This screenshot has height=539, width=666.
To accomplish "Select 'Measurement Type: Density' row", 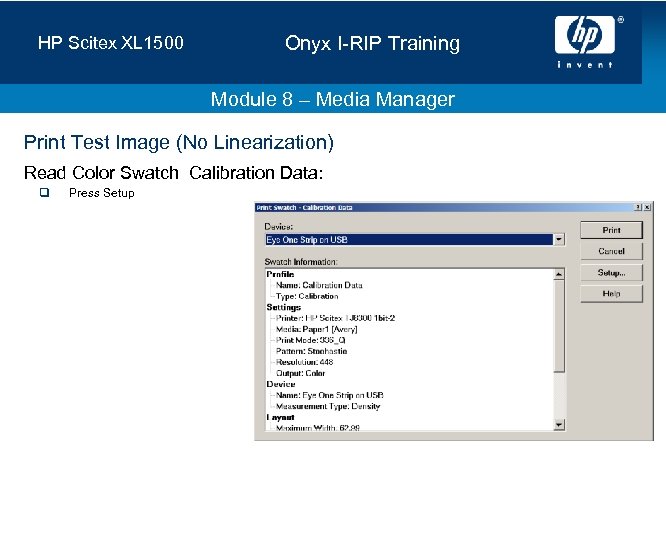I will pos(328,406).
